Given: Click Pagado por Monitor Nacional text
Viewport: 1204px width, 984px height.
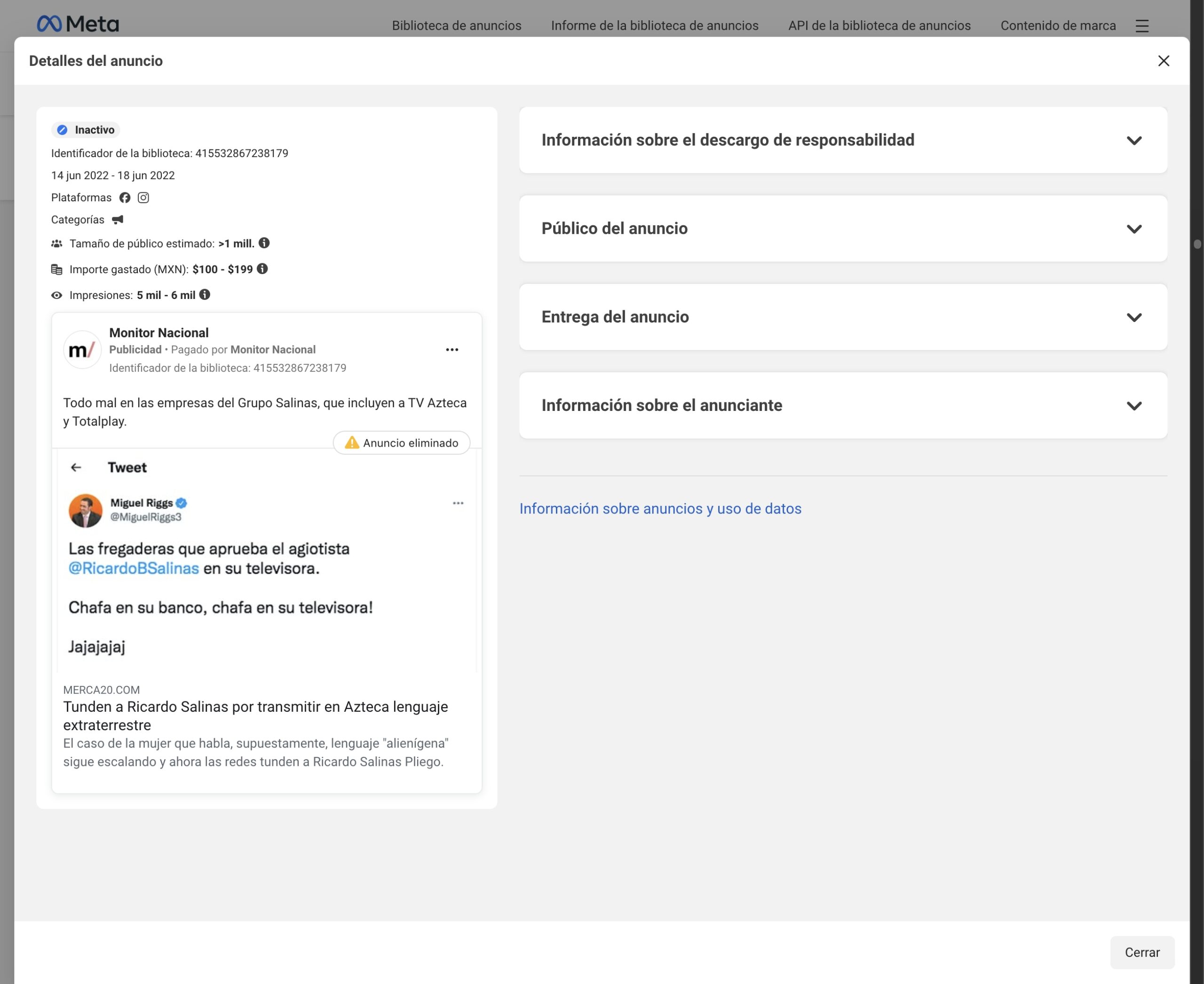Looking at the screenshot, I should click(x=243, y=350).
